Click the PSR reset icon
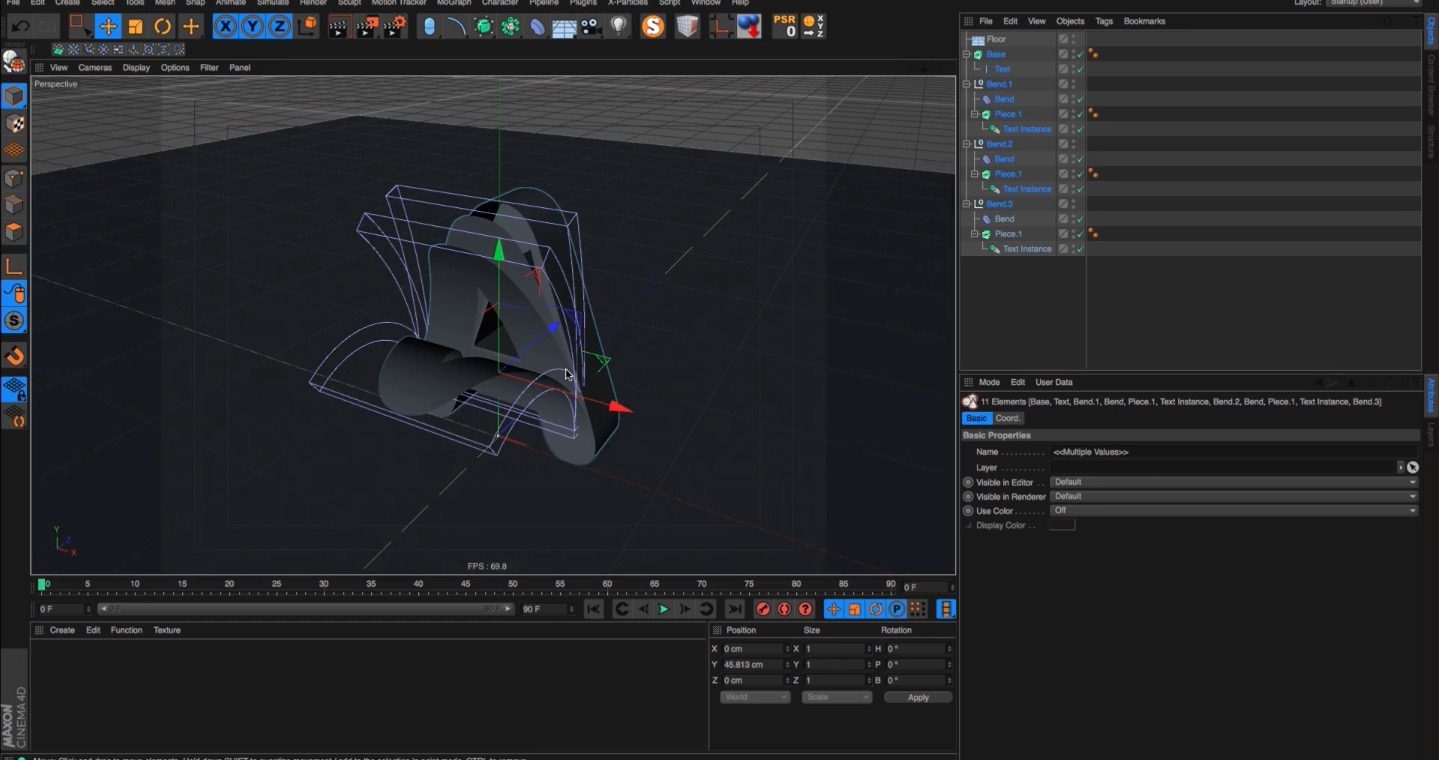1439x760 pixels. coord(785,27)
